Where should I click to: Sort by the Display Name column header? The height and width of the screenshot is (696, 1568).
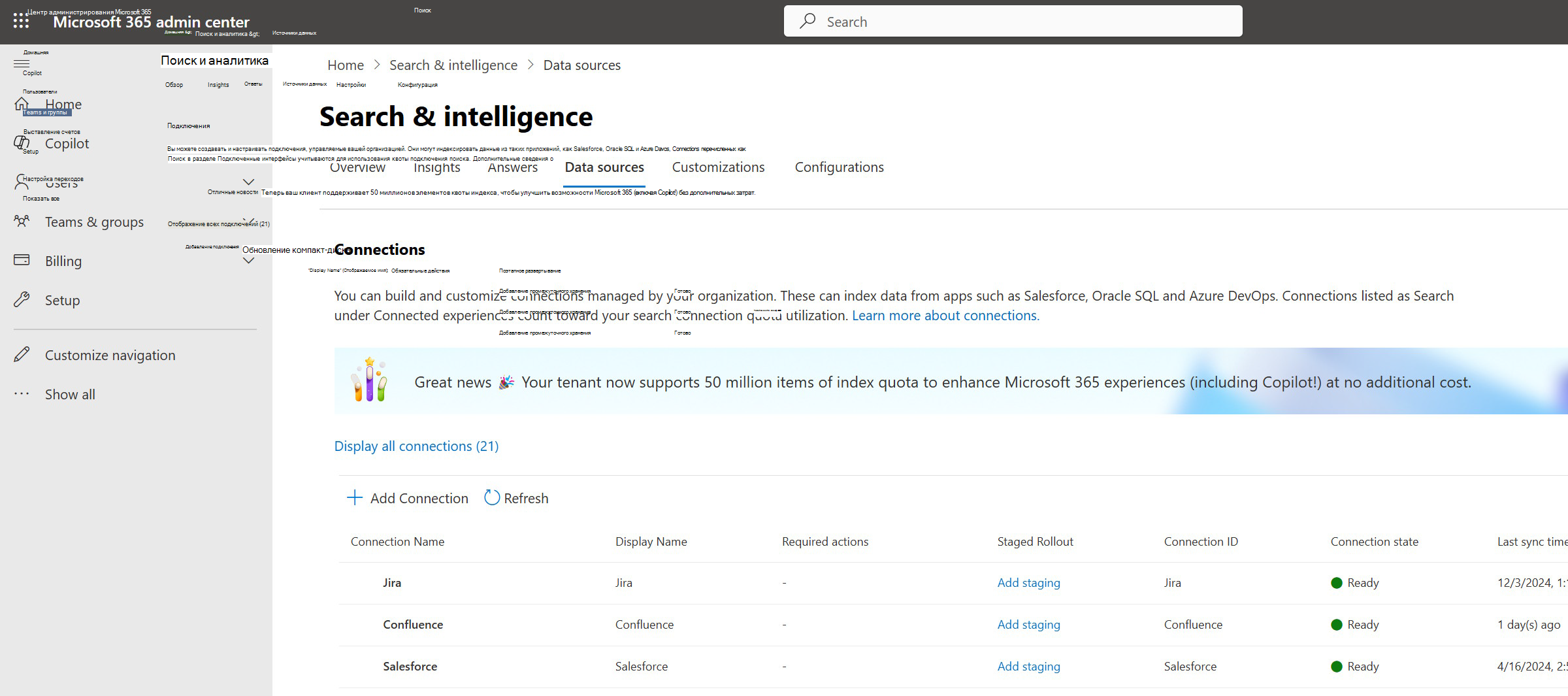pos(651,542)
